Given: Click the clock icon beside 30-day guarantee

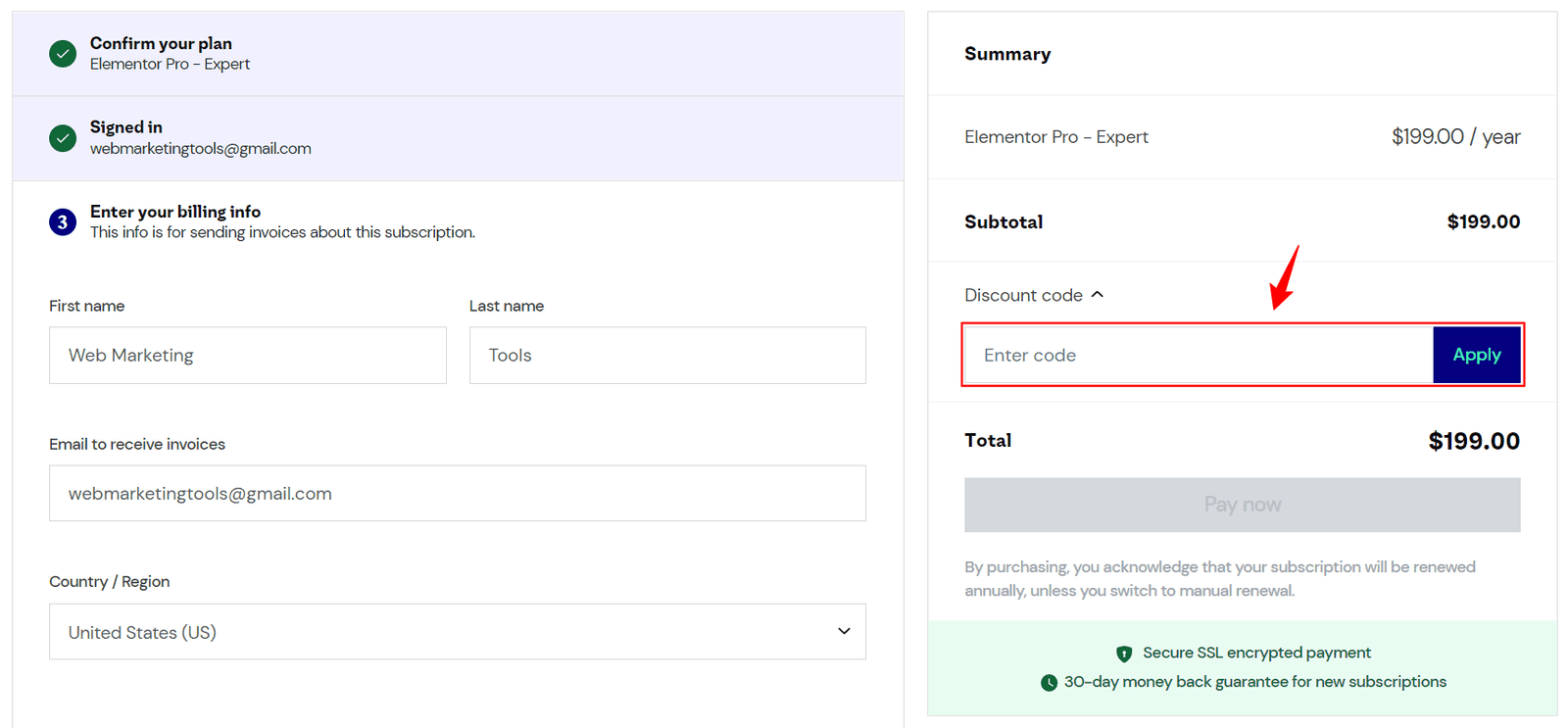Looking at the screenshot, I should coord(1049,683).
